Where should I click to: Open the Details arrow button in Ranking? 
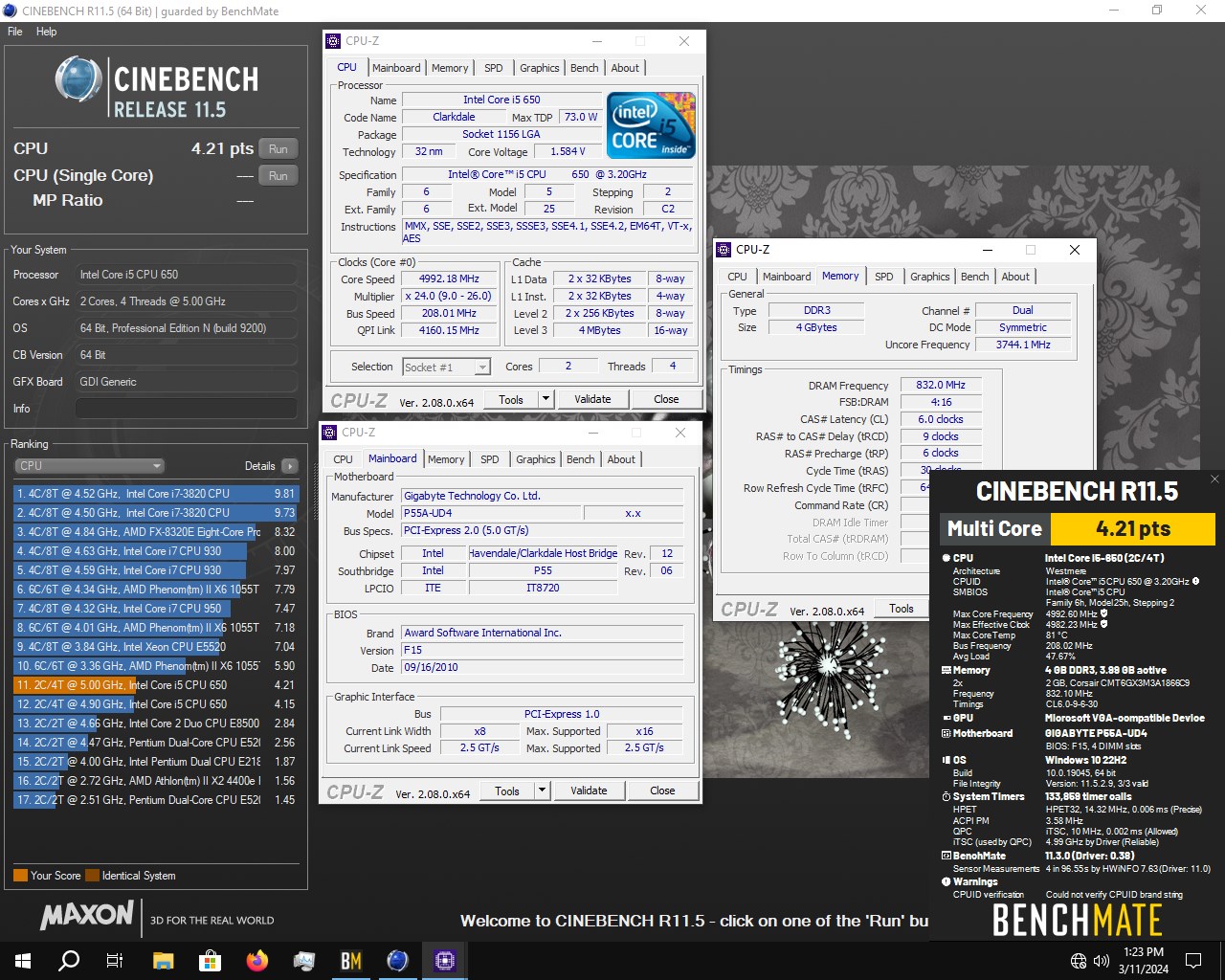click(290, 466)
